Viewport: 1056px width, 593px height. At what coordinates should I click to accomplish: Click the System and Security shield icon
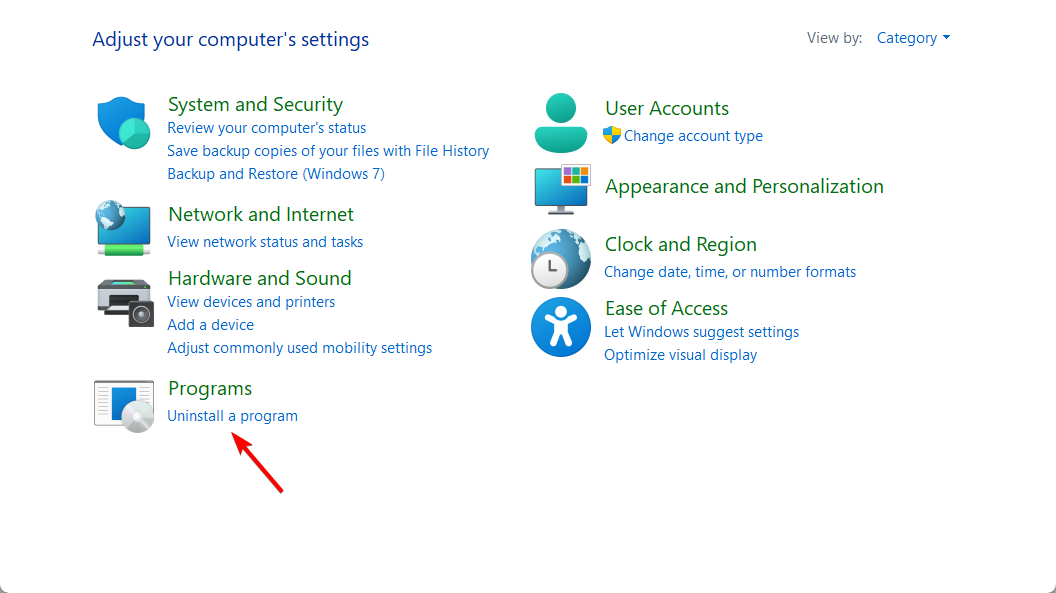tap(123, 123)
